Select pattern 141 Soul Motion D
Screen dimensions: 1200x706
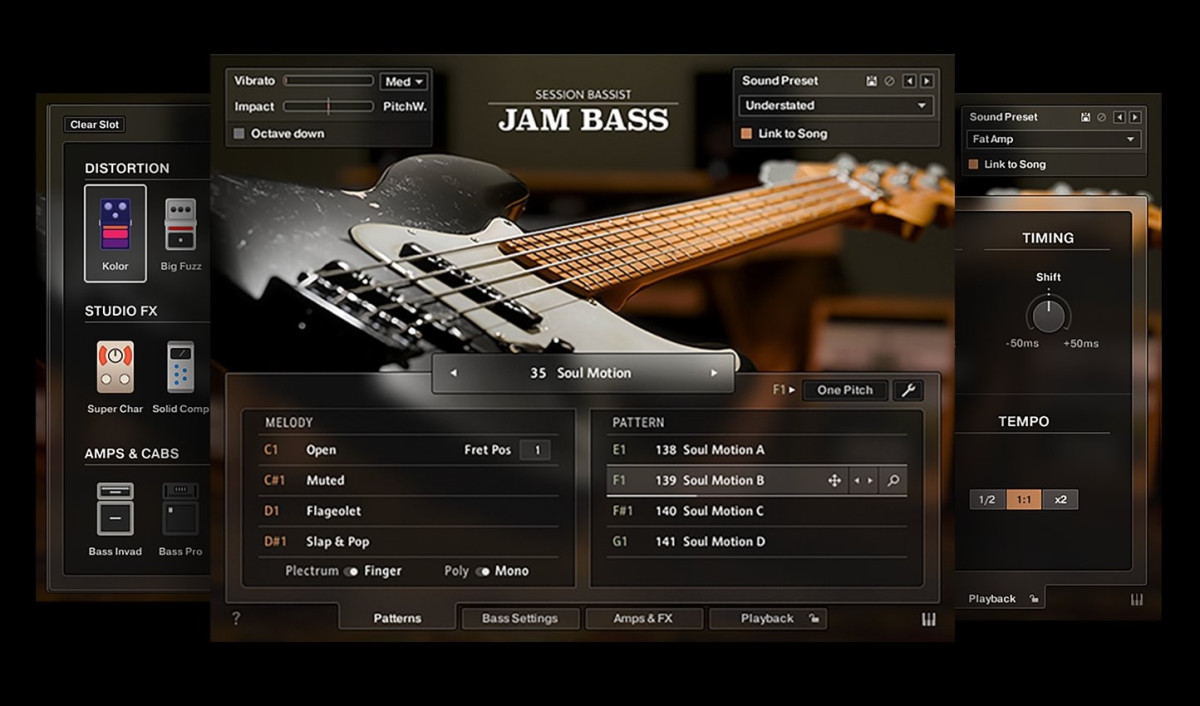click(757, 542)
